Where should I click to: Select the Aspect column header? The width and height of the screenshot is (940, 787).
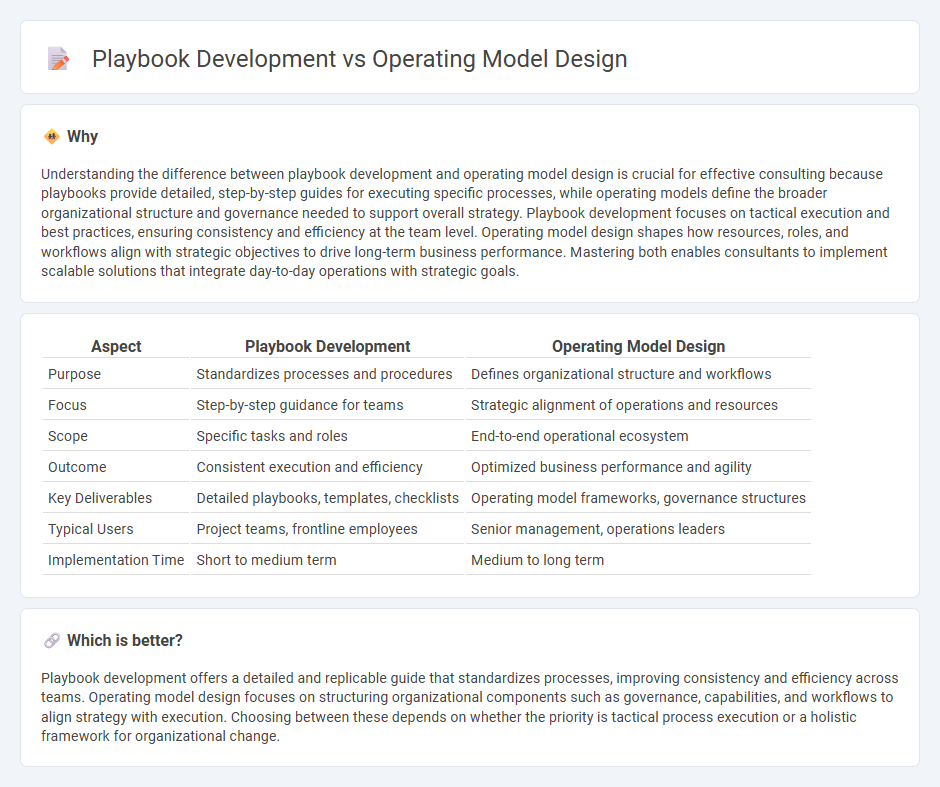coord(116,346)
